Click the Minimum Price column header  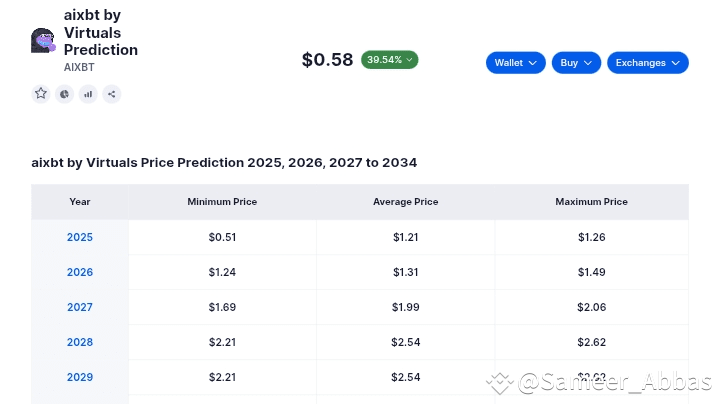pos(222,202)
